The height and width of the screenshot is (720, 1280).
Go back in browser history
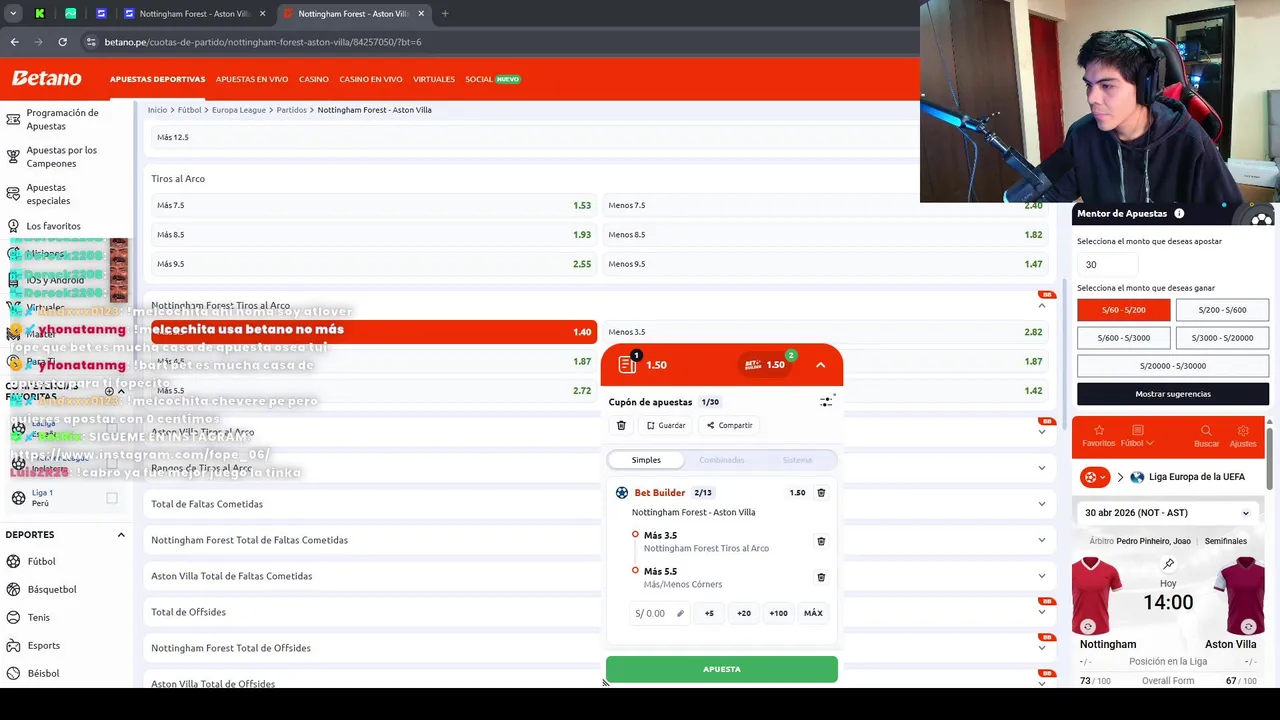coord(14,42)
